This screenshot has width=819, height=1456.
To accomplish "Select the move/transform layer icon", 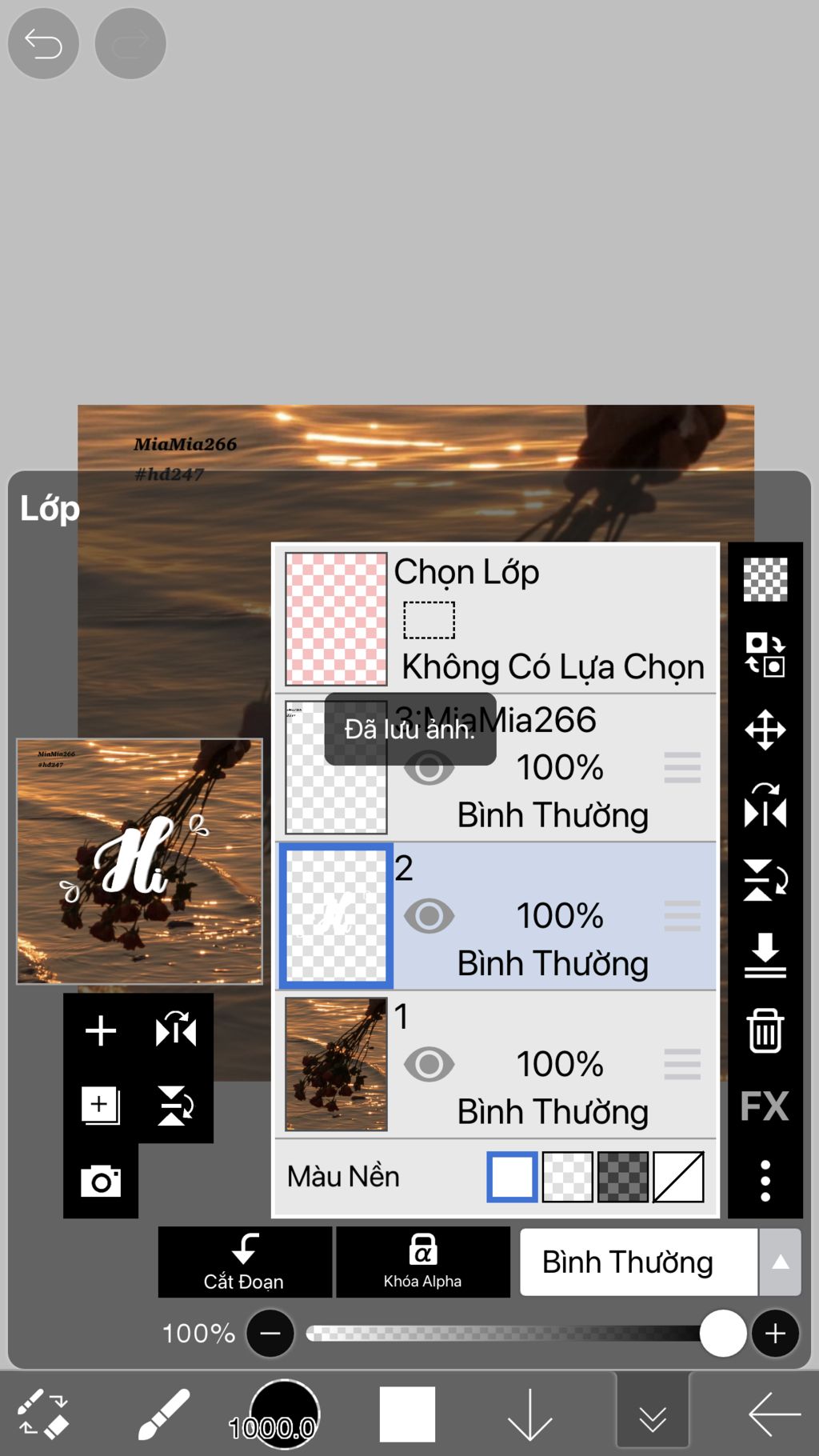I will click(x=765, y=730).
